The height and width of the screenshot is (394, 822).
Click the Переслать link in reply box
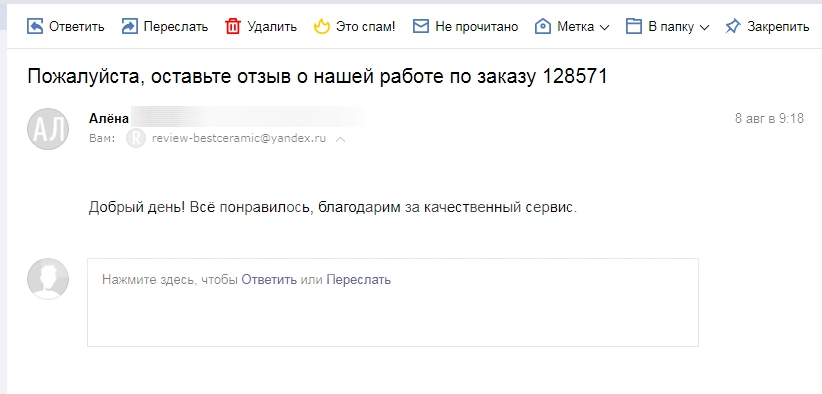click(359, 280)
